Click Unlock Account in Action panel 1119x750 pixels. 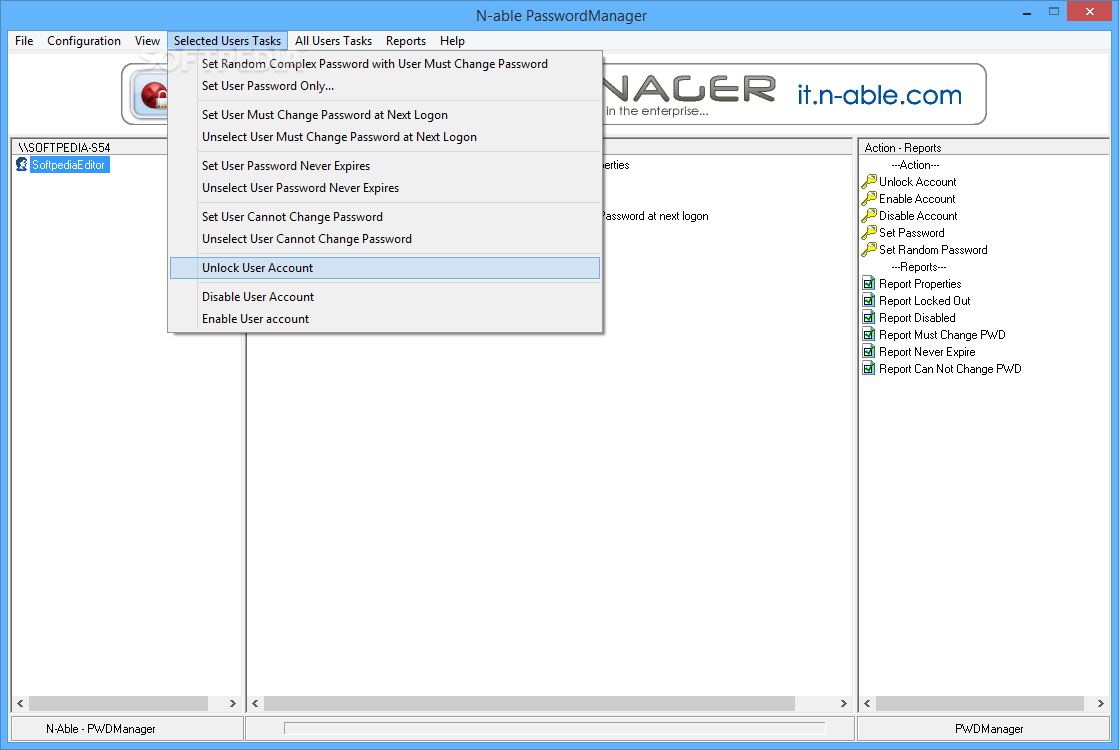(x=917, y=182)
